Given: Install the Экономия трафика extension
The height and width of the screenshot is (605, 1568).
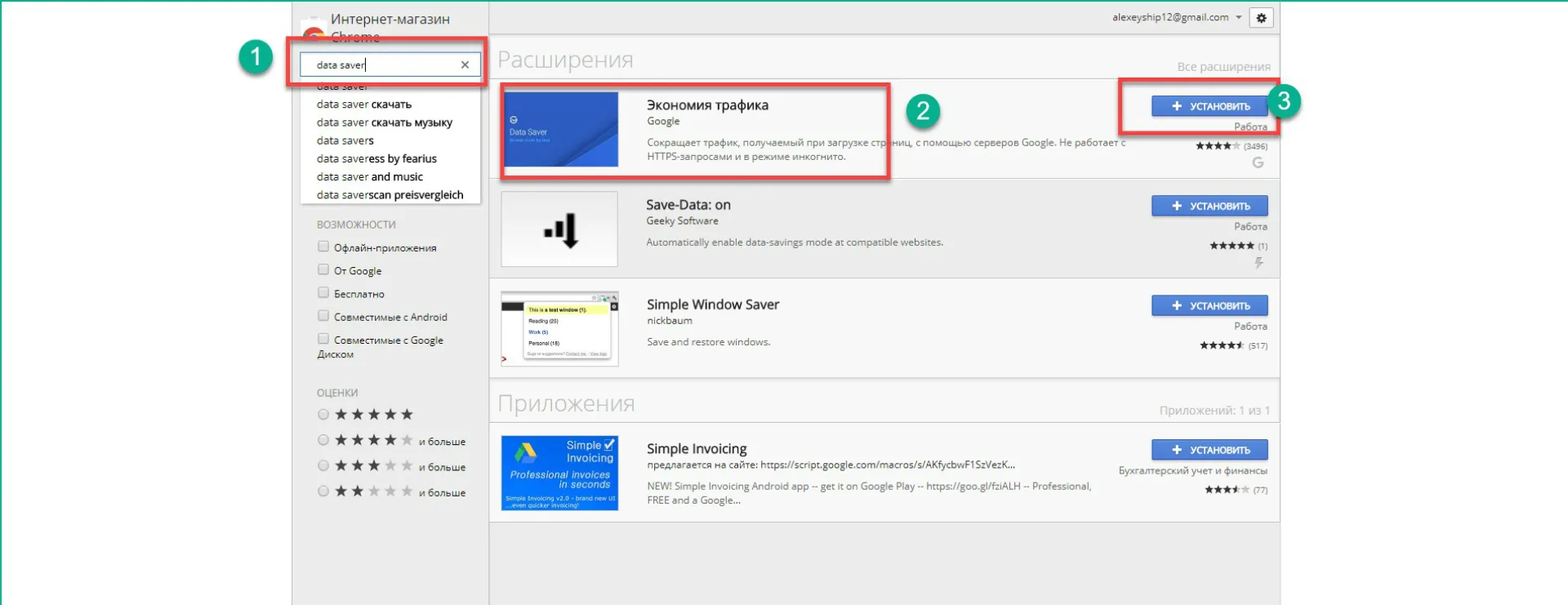Looking at the screenshot, I should (x=1209, y=106).
